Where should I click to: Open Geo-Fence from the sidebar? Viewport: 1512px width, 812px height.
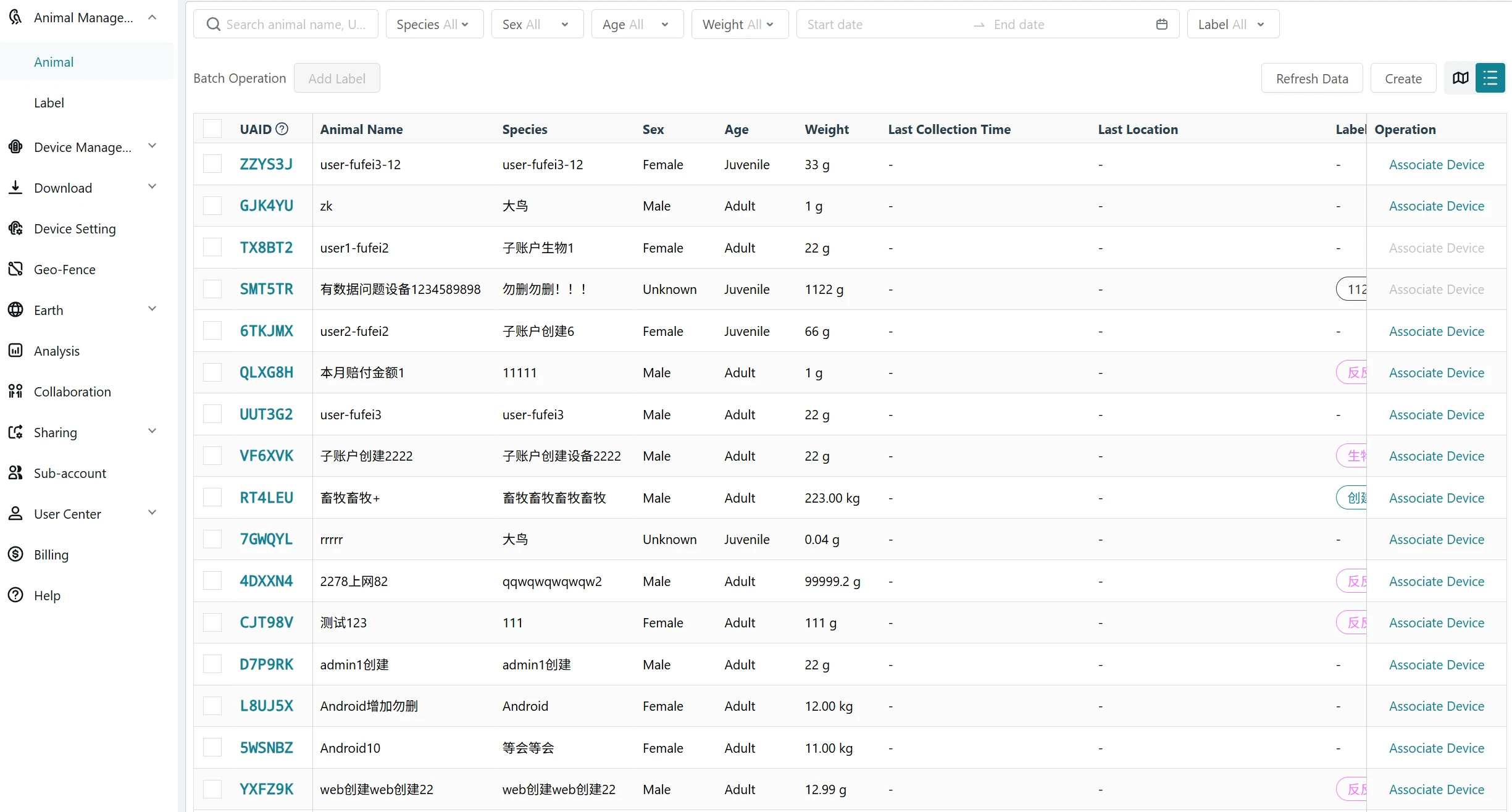point(64,269)
